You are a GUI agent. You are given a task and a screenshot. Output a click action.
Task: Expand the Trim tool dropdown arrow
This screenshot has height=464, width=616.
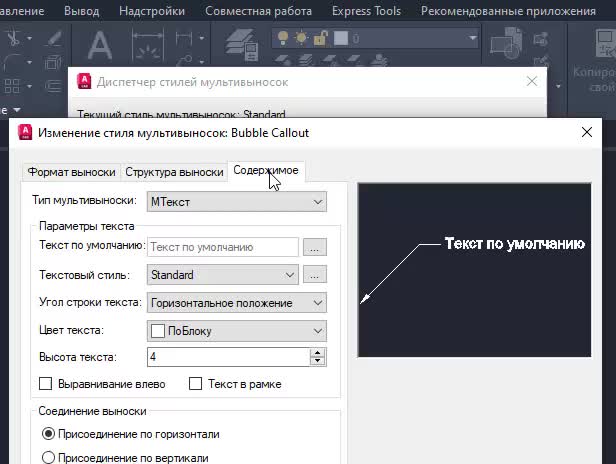30,38
